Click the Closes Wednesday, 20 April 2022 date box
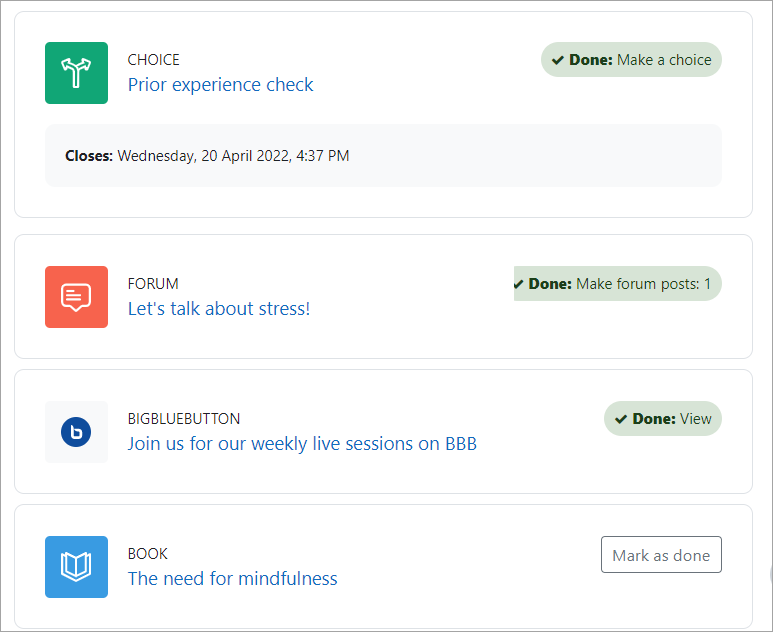Image resolution: width=773 pixels, height=632 pixels. (x=382, y=156)
